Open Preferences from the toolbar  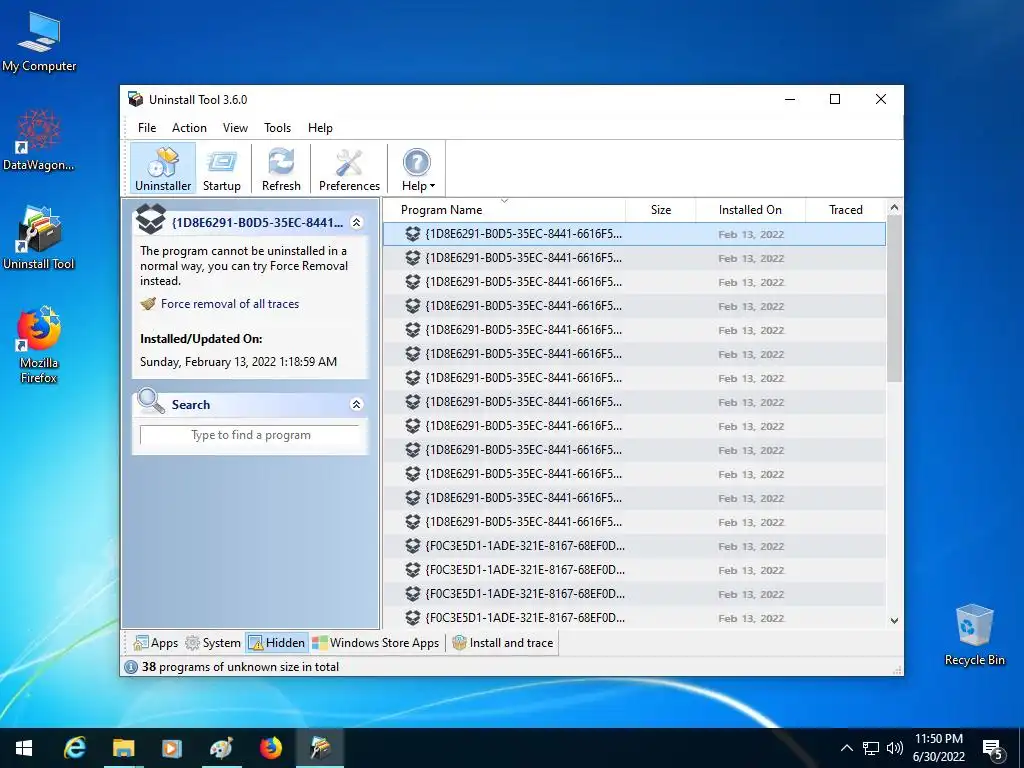point(349,168)
